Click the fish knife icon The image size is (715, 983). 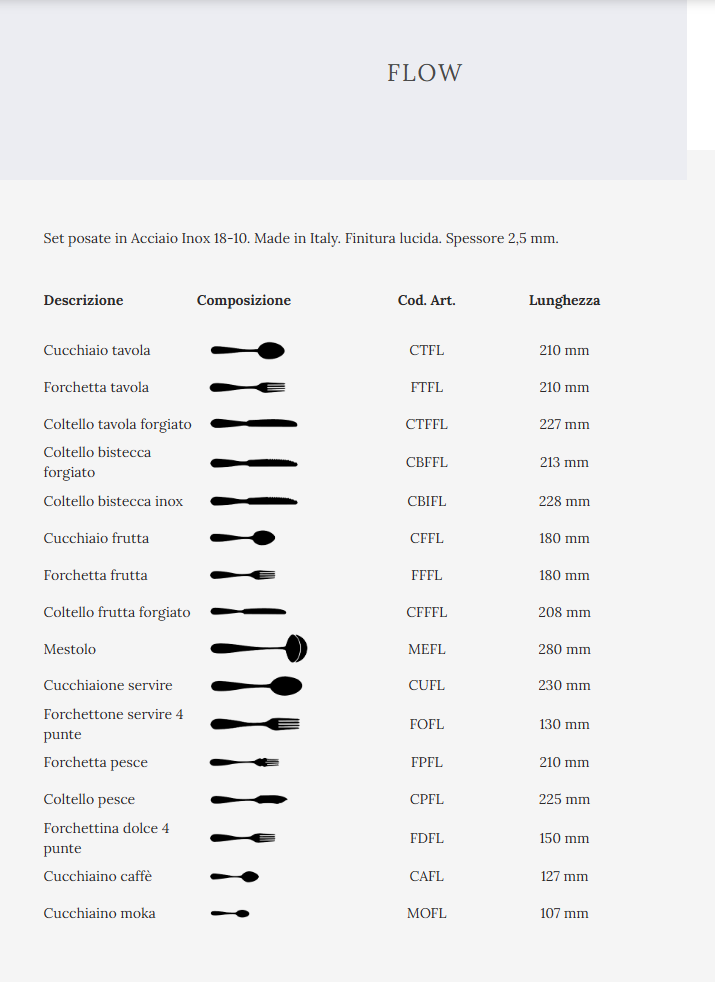click(x=248, y=799)
